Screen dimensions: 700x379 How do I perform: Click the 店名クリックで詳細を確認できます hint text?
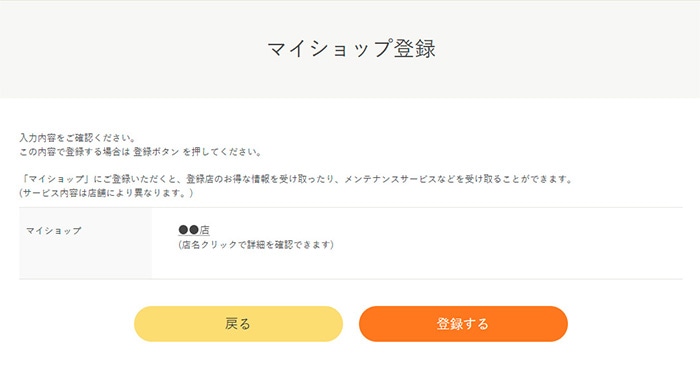click(x=256, y=245)
